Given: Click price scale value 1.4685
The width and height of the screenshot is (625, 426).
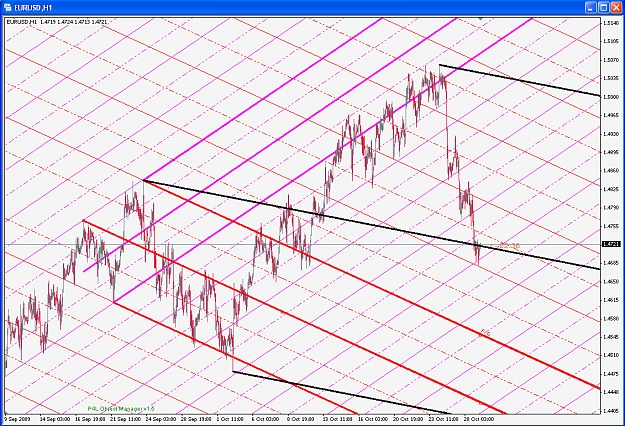Looking at the screenshot, I should pos(611,263).
